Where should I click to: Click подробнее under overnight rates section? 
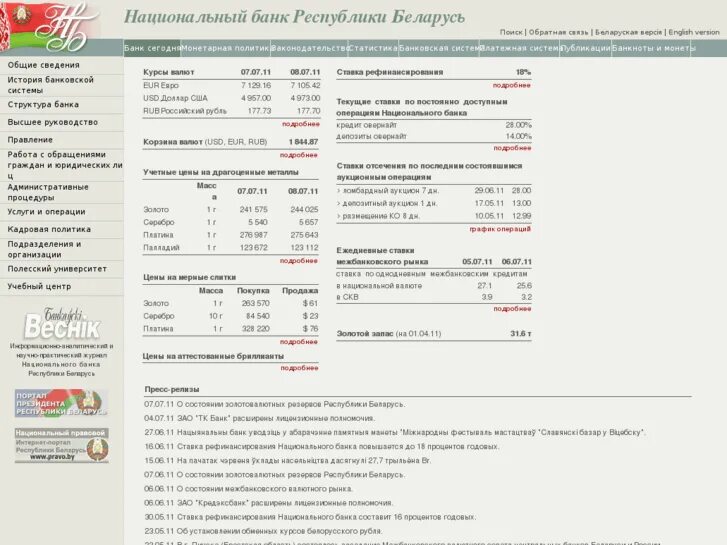(x=512, y=148)
